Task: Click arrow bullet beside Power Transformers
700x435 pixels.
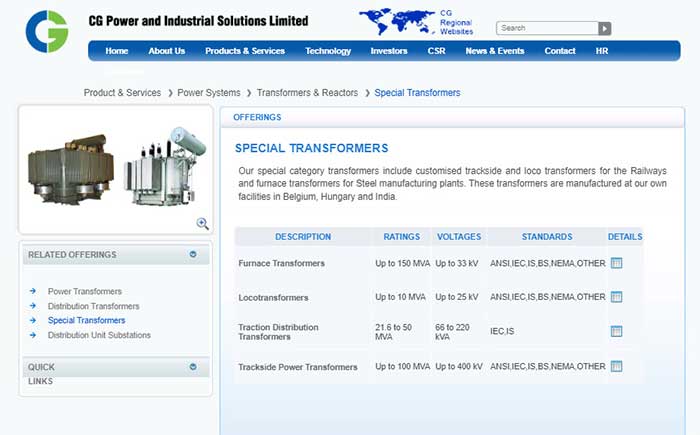Action: pyautogui.click(x=33, y=291)
